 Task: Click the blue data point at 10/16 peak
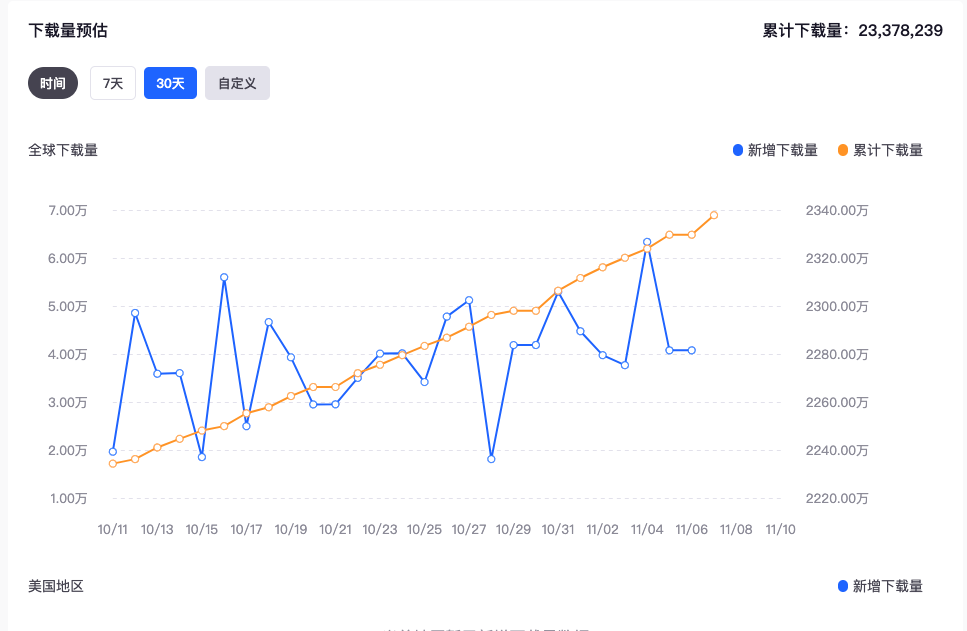click(x=224, y=277)
